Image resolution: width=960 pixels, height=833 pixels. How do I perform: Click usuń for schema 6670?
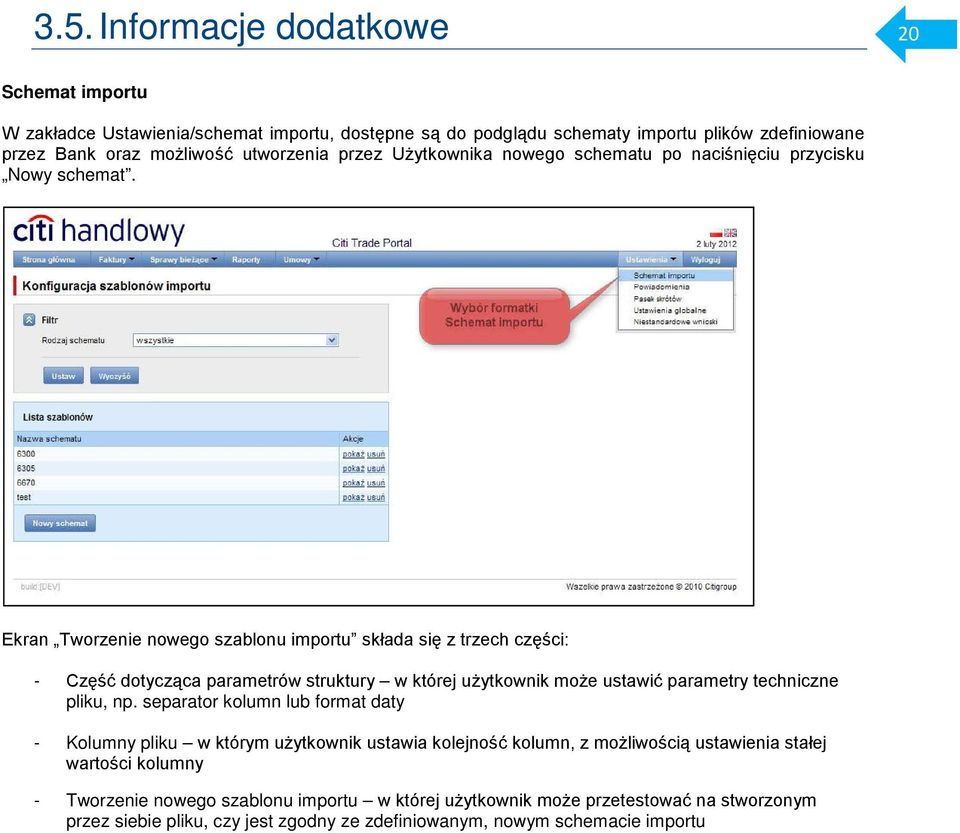(376, 483)
